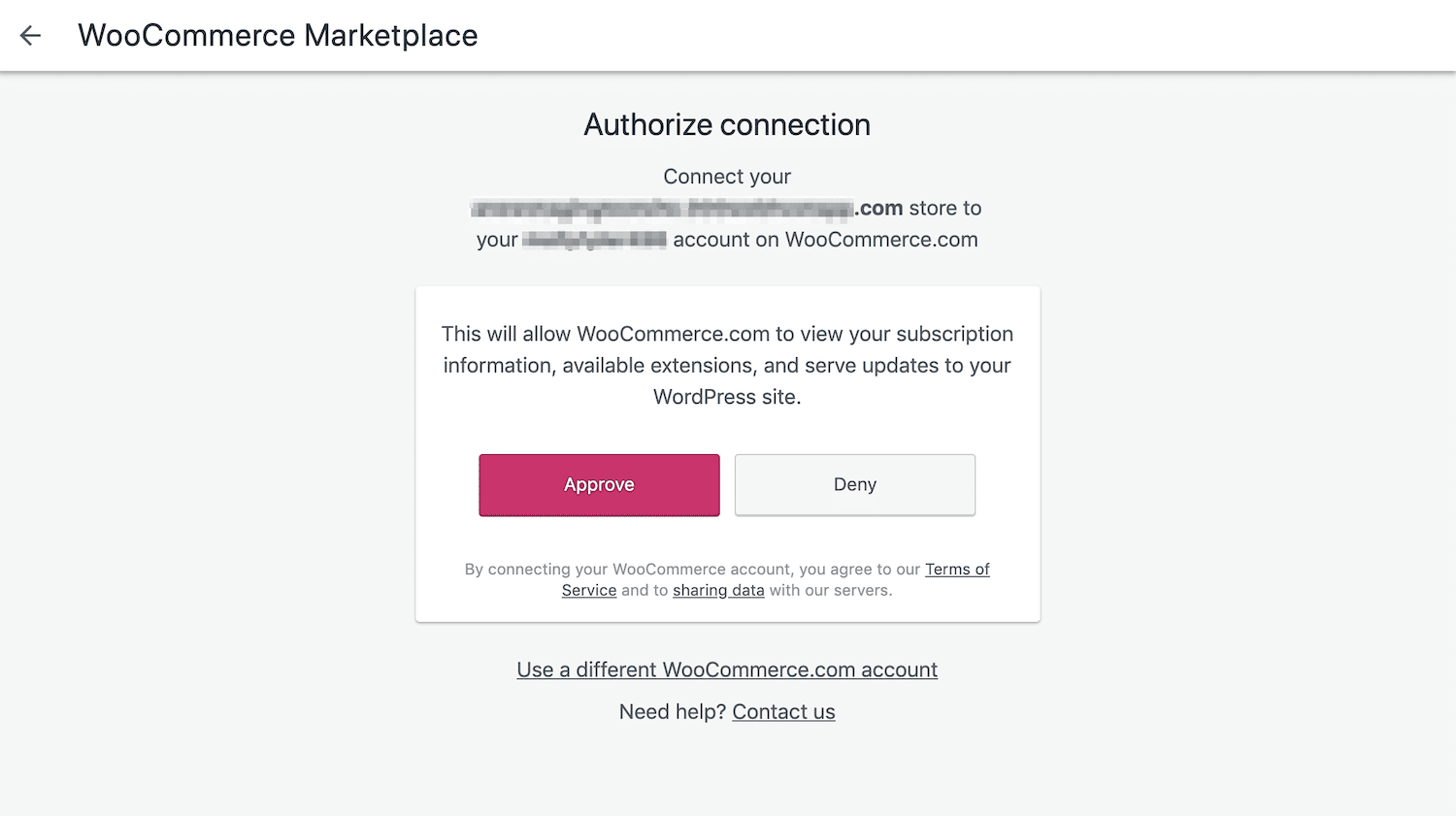
Task: Click the WooCommerce Marketplace heading
Action: click(279, 35)
